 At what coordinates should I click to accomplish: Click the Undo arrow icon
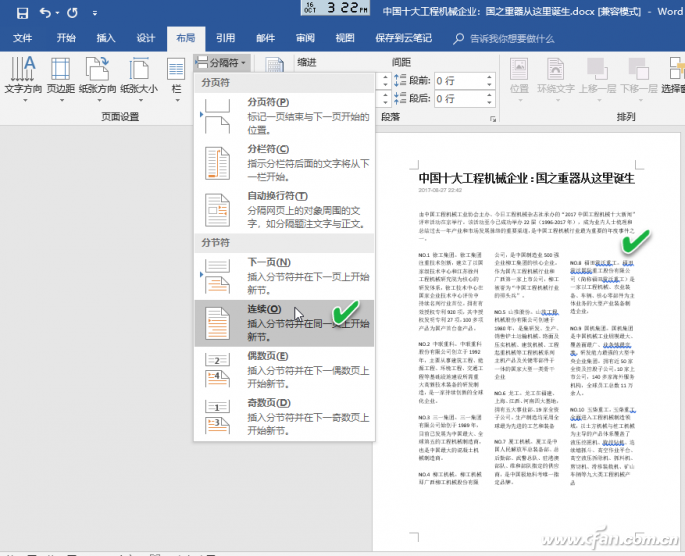point(45,13)
